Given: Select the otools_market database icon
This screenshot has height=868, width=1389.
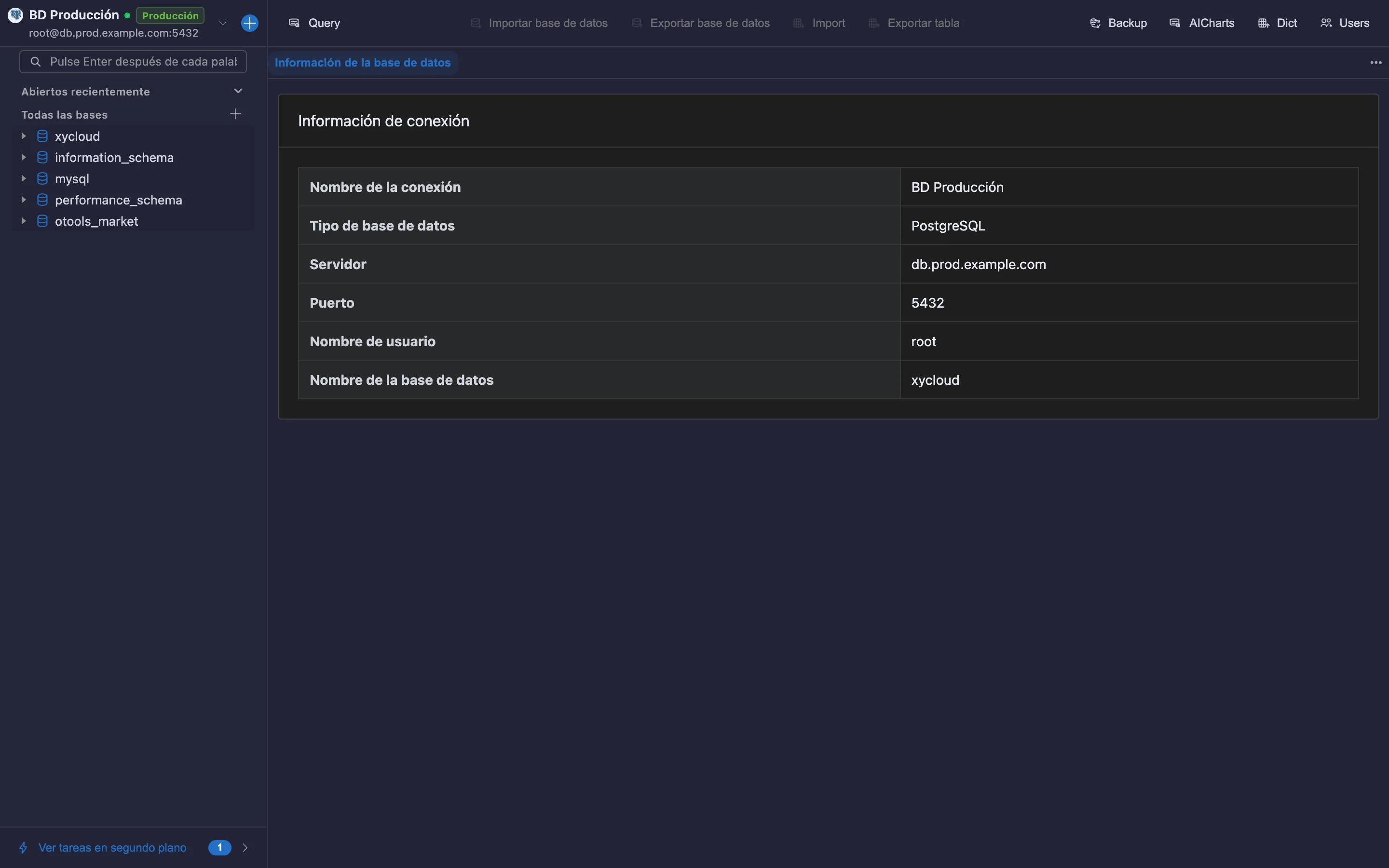Looking at the screenshot, I should click(x=42, y=221).
